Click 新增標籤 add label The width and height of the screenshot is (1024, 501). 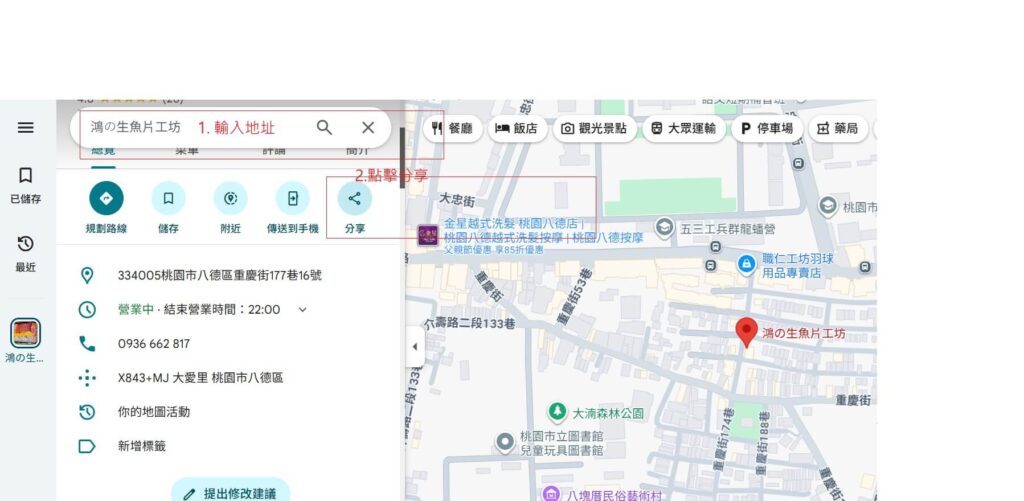(x=142, y=446)
